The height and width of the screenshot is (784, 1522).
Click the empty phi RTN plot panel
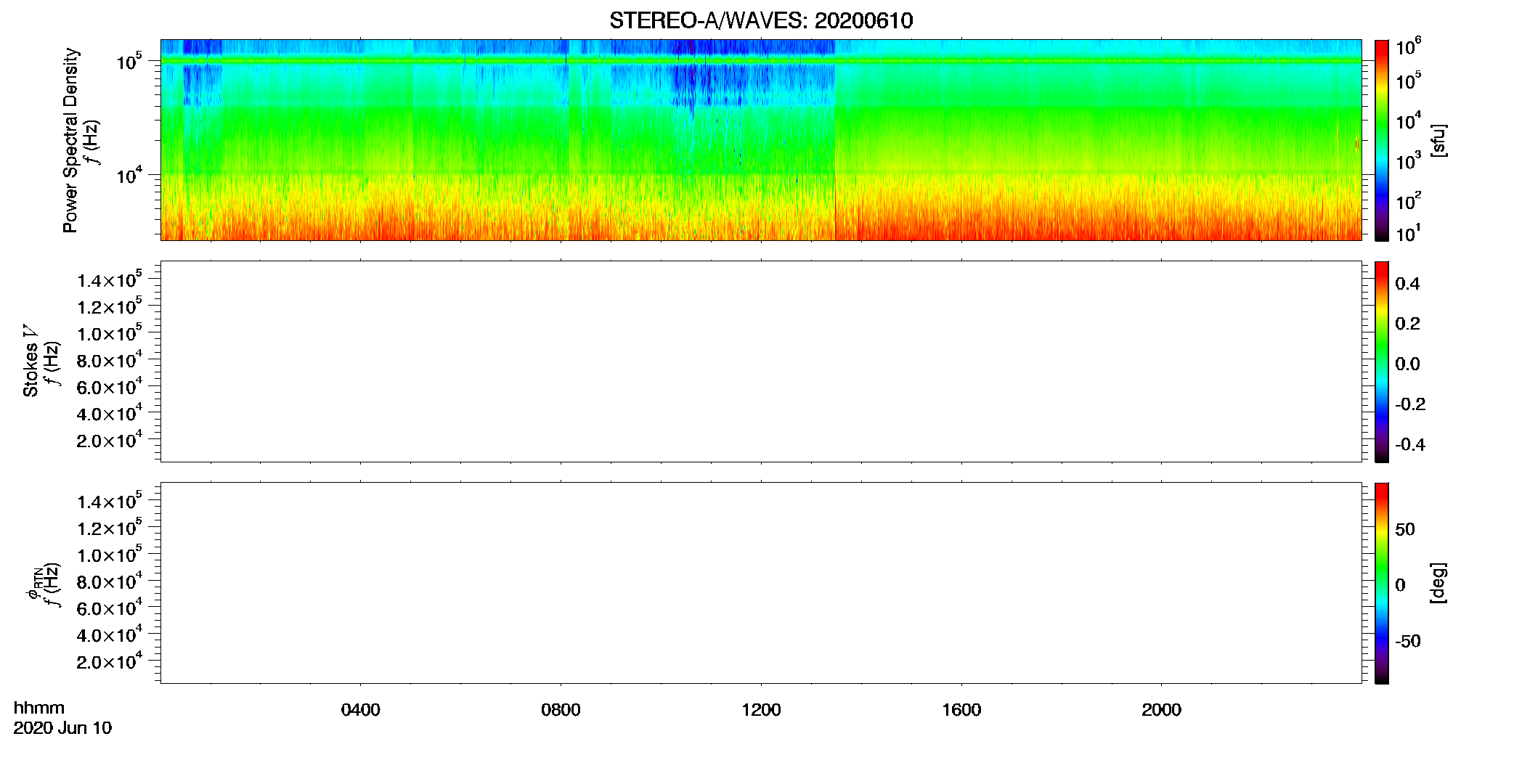pyautogui.click(x=761, y=583)
